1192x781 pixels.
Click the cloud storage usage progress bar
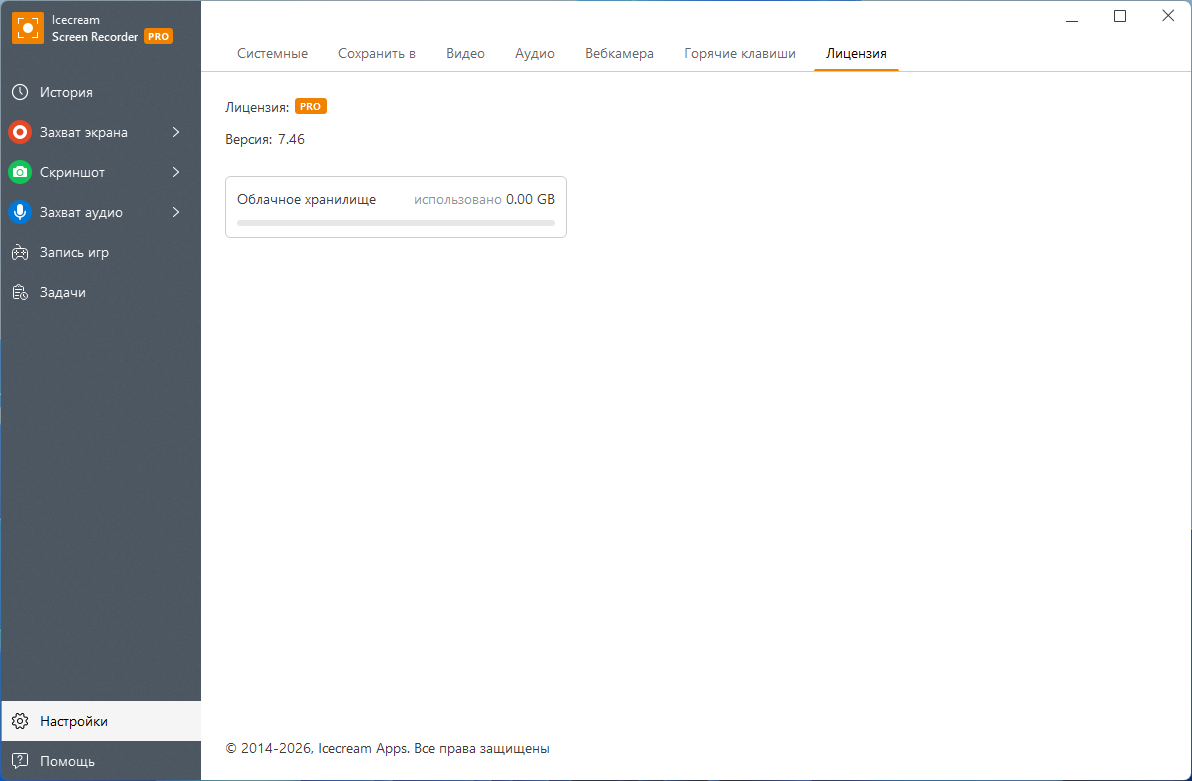click(x=396, y=223)
